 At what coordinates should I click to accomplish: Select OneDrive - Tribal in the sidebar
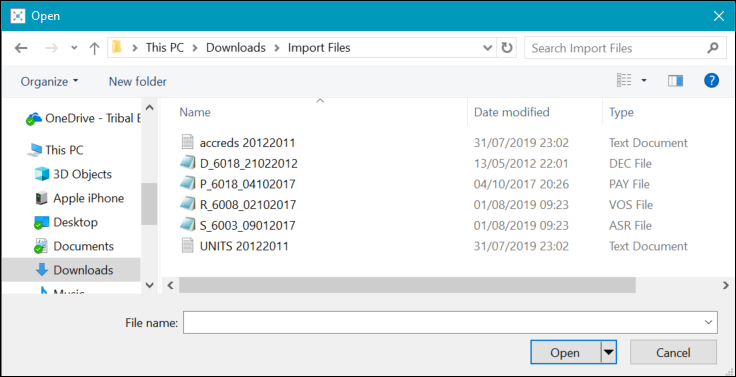pyautogui.click(x=84, y=118)
